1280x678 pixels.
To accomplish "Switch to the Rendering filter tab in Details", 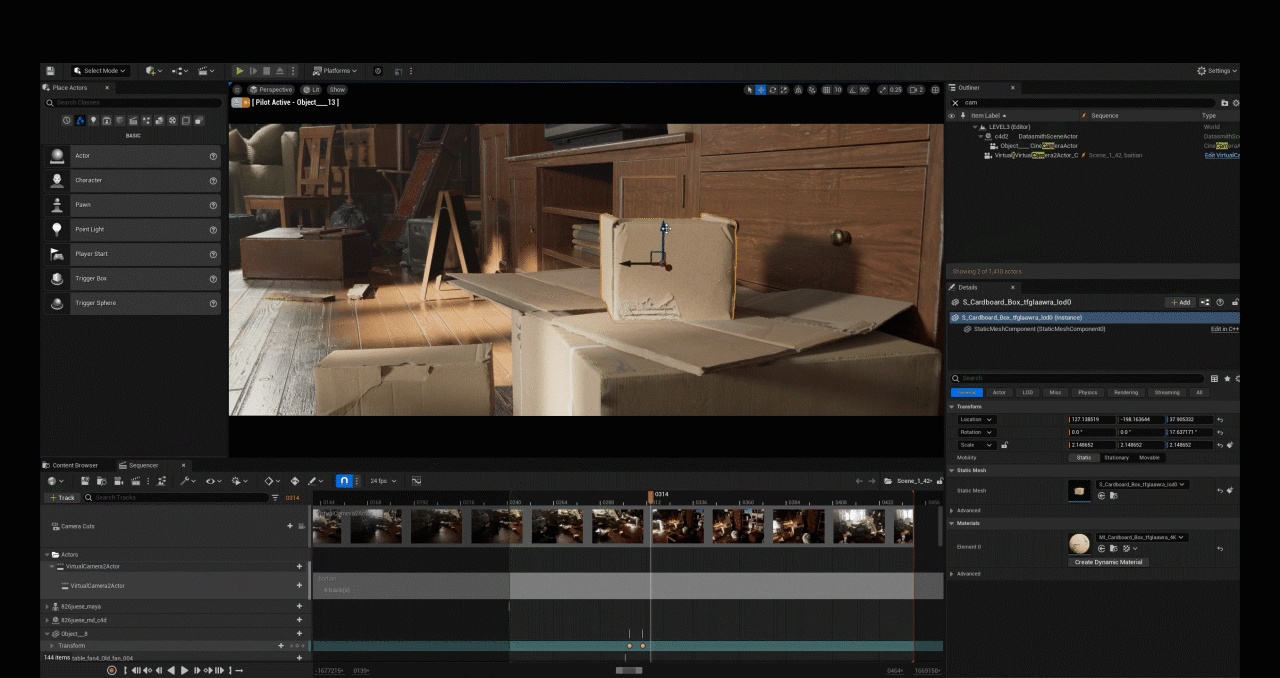I will pos(1126,392).
